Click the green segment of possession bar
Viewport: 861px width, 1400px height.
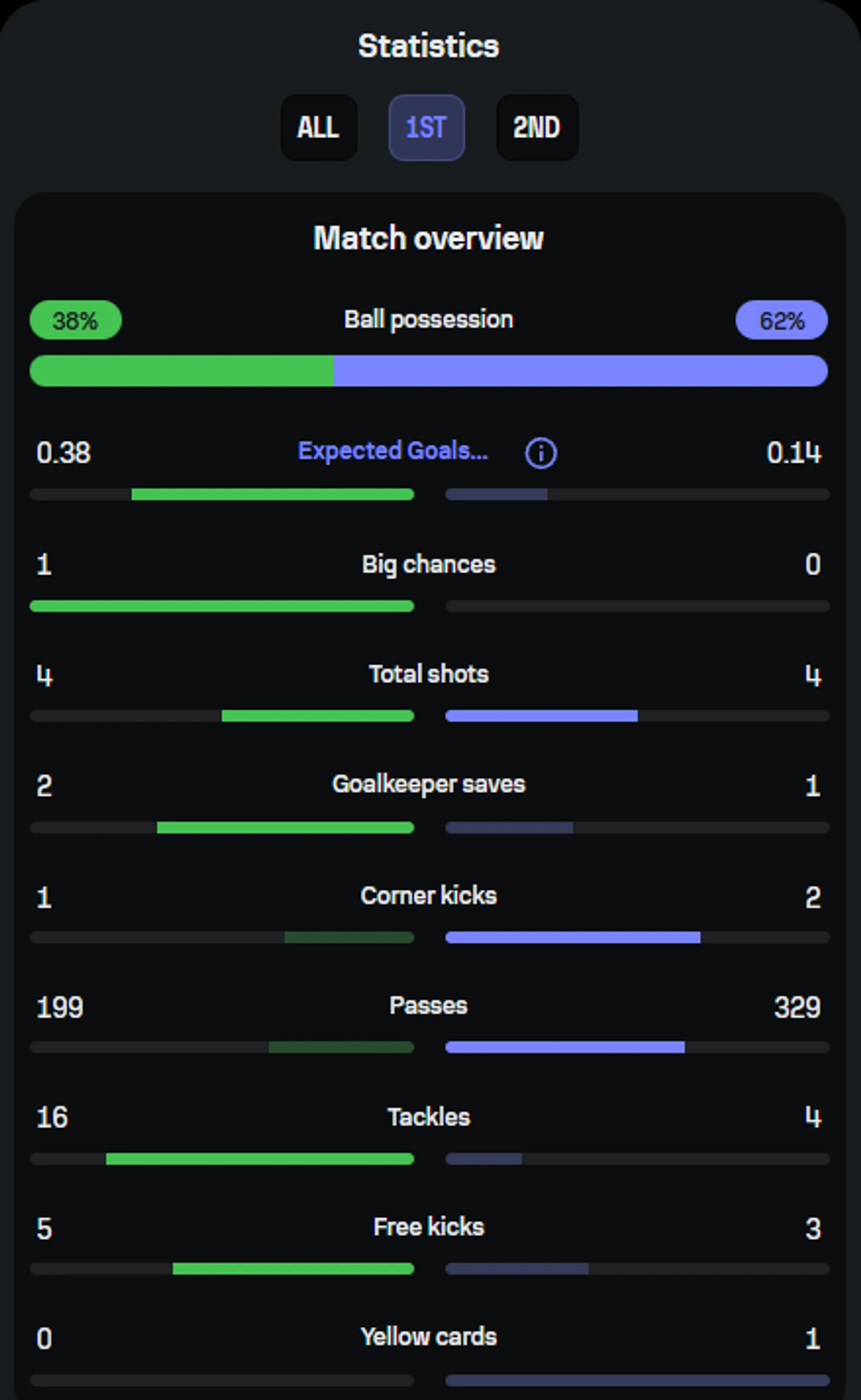(x=182, y=371)
